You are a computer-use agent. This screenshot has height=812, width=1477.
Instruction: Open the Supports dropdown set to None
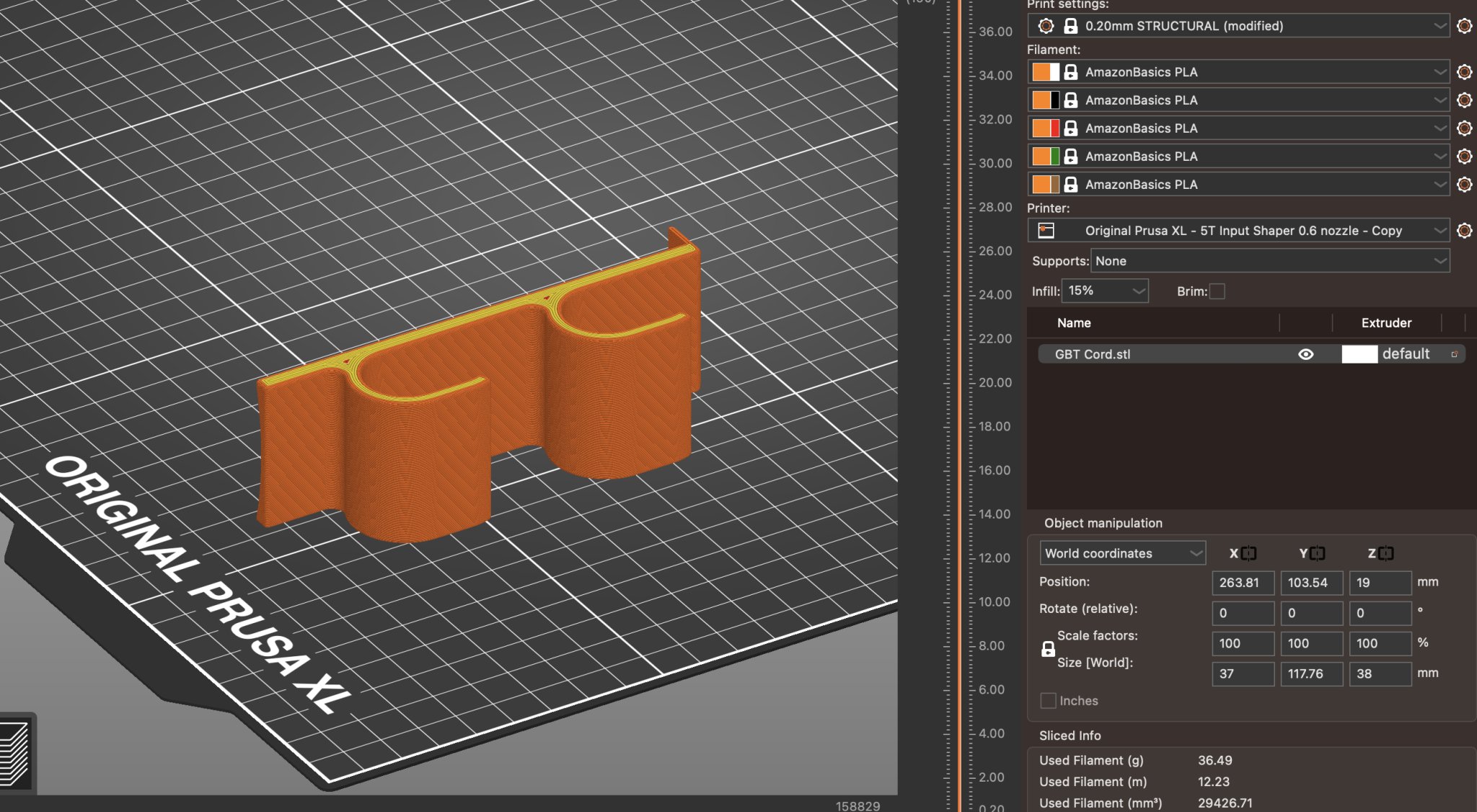point(1269,261)
